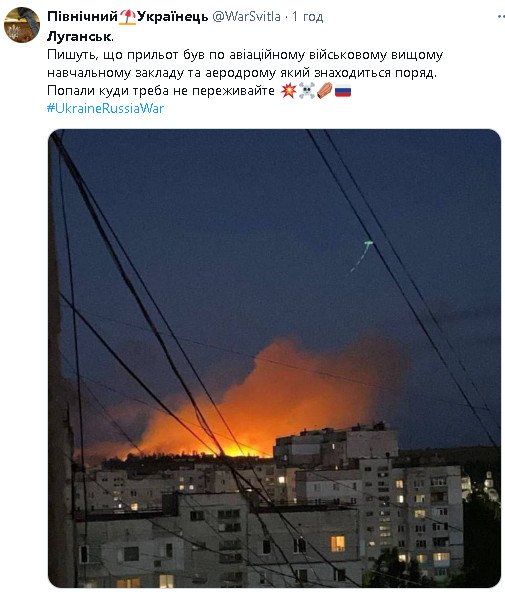Open the author's profile avatar
The image size is (505, 596).
coord(22,24)
